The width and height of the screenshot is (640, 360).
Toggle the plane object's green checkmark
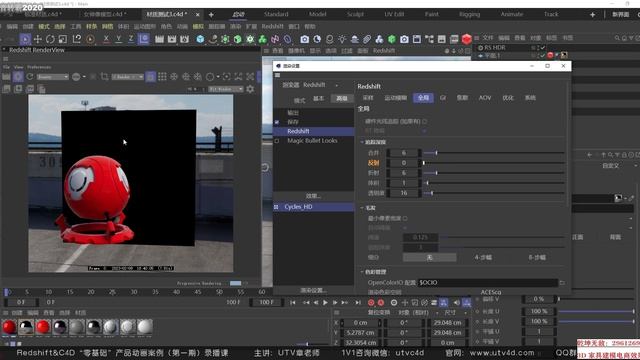pos(543,56)
